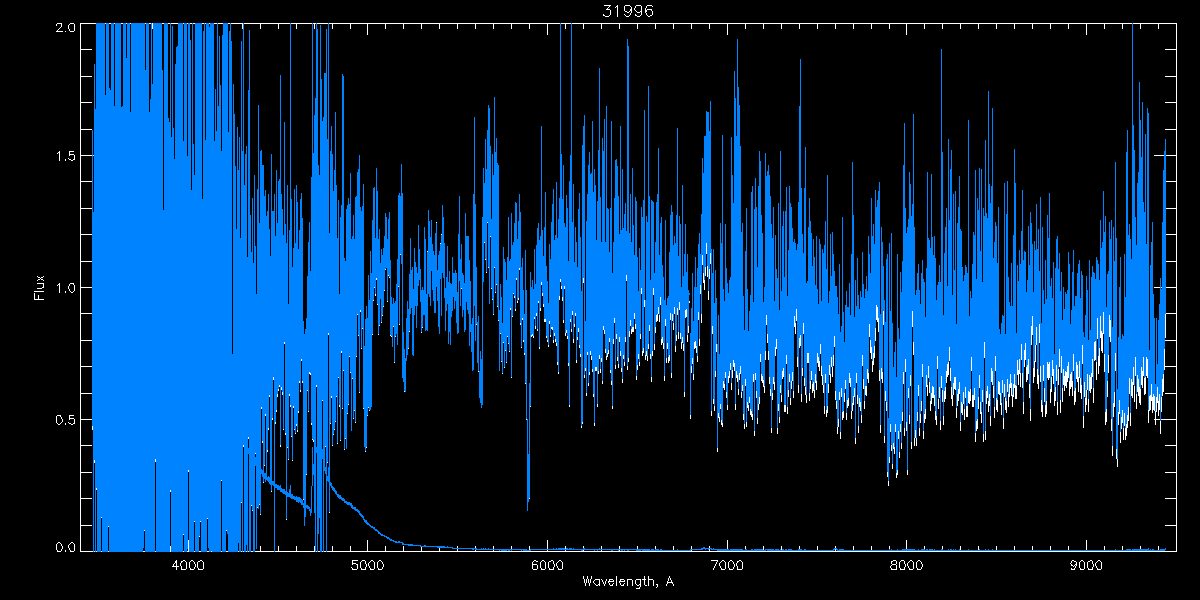Click the 5000 x-axis tick label
Screen dimensions: 1200x600
click(366, 564)
